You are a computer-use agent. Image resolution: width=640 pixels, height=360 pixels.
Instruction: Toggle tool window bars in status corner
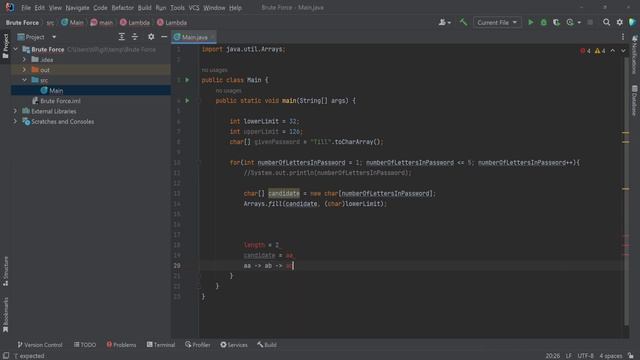point(6,356)
